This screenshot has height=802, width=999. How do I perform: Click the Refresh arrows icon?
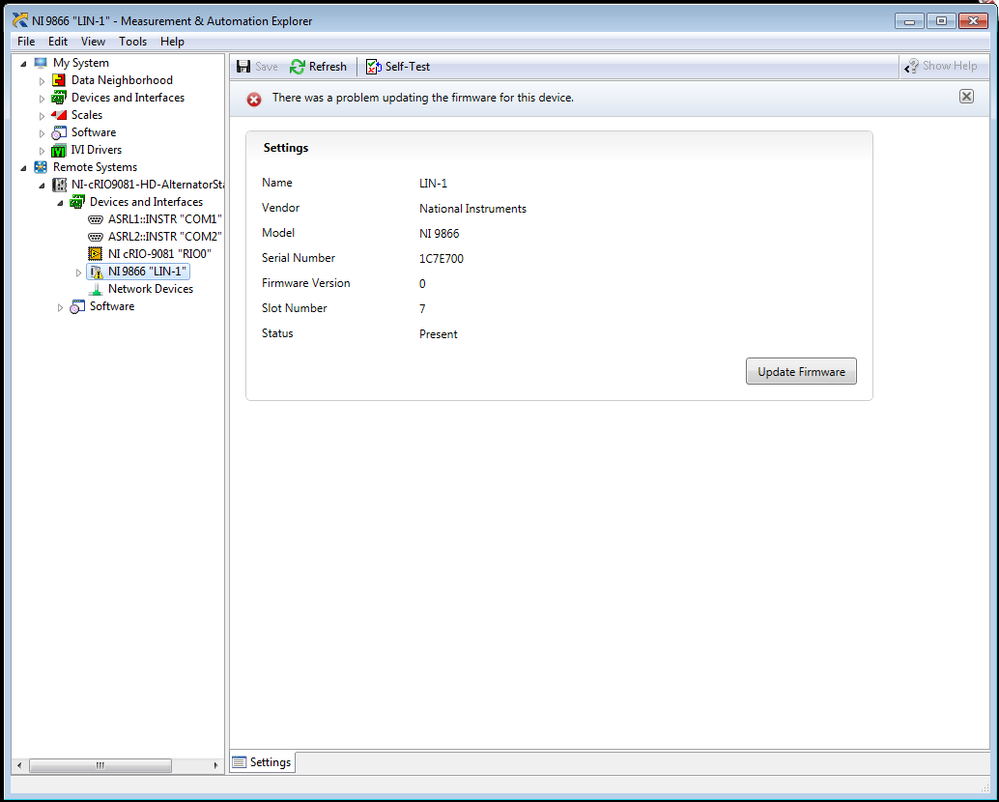[x=298, y=66]
